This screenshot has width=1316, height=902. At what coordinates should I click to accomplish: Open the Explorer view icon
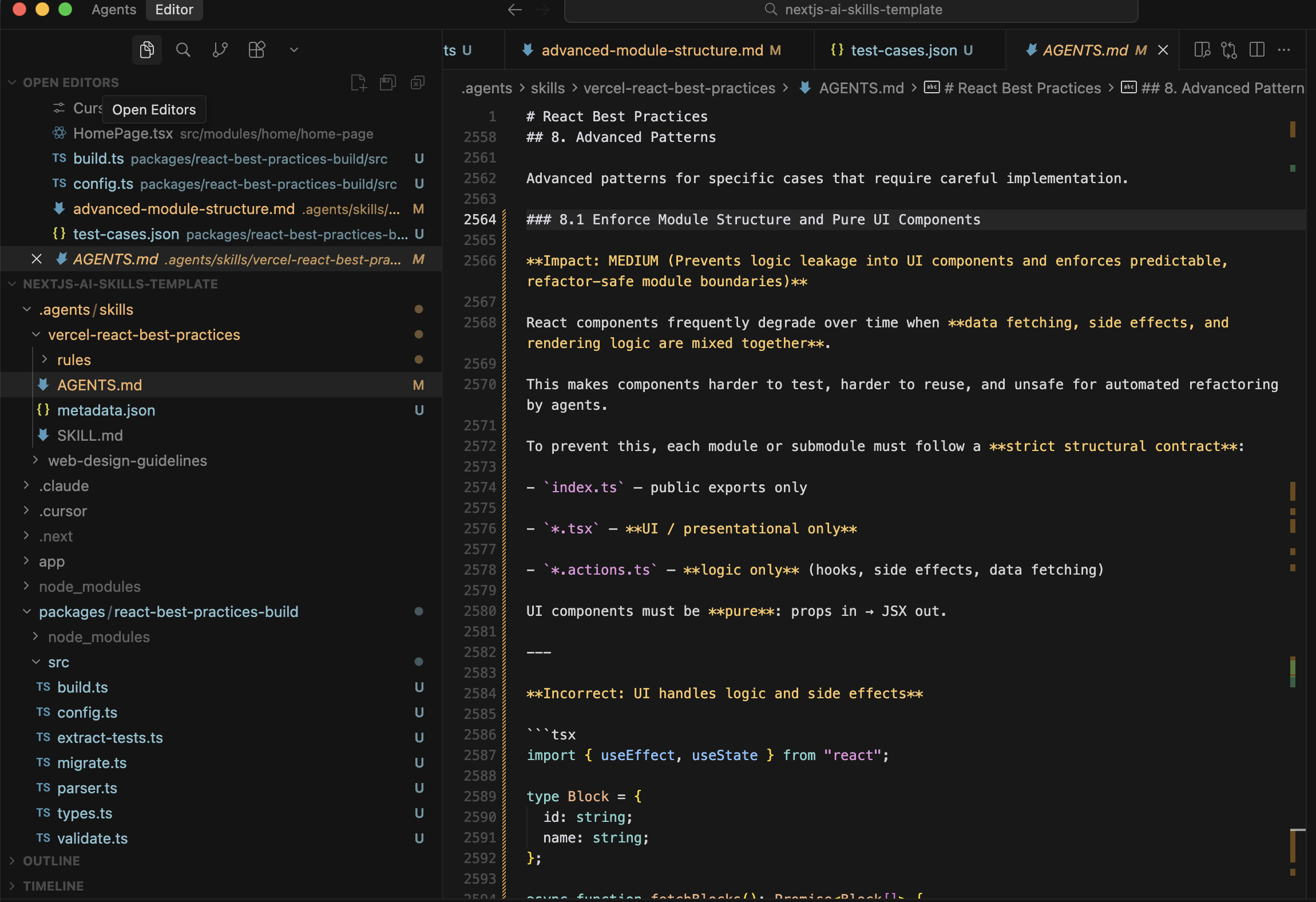click(147, 50)
